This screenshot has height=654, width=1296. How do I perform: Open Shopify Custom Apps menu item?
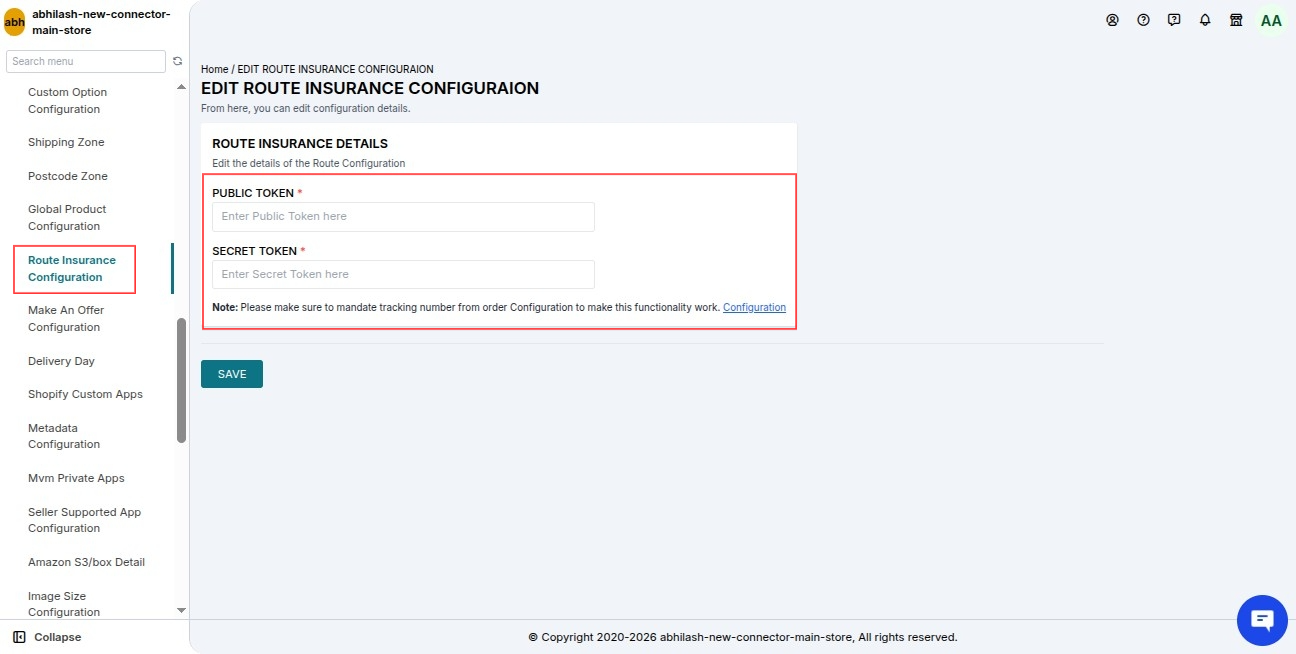(x=85, y=394)
